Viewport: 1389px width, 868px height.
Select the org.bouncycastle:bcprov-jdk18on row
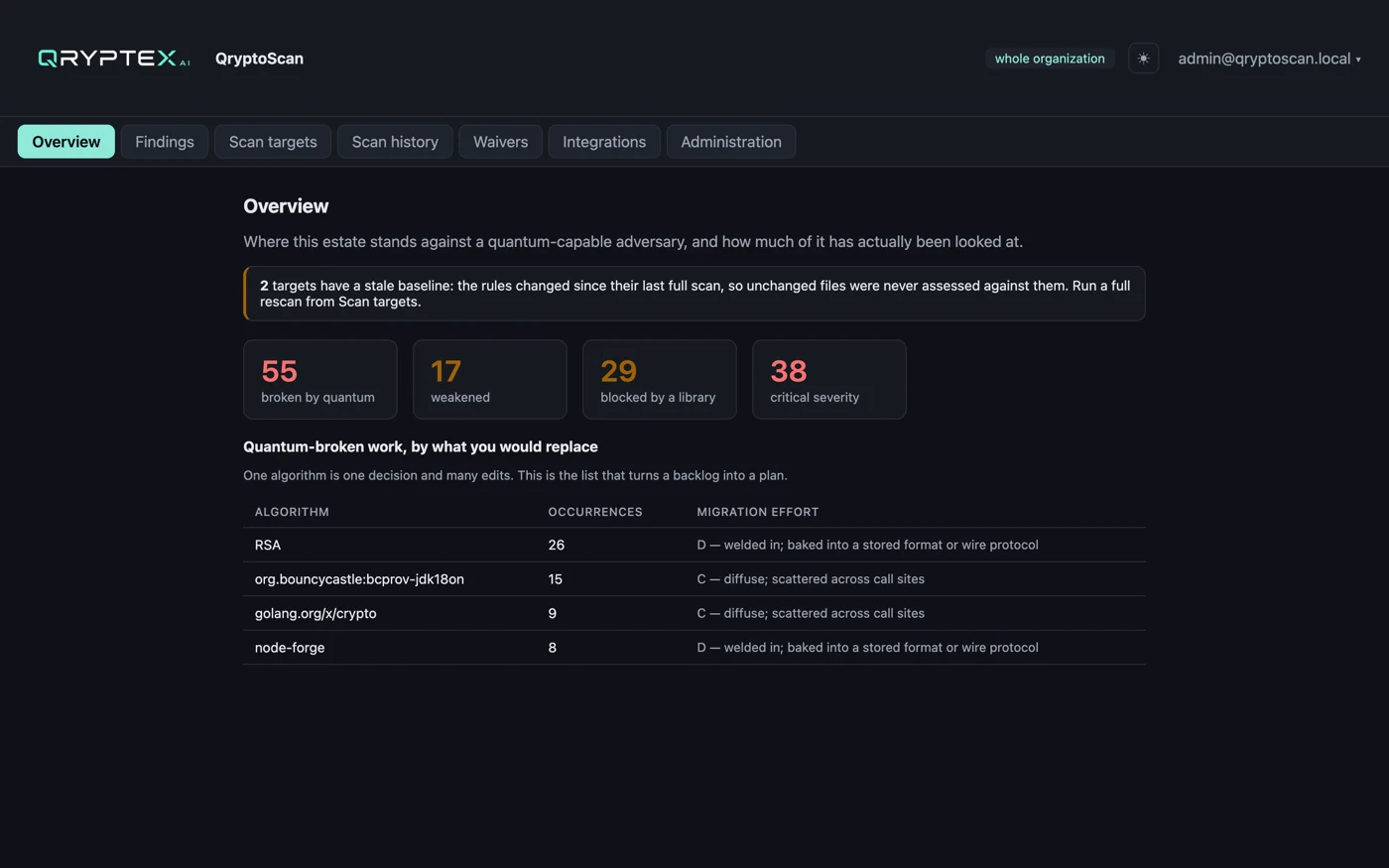click(694, 579)
